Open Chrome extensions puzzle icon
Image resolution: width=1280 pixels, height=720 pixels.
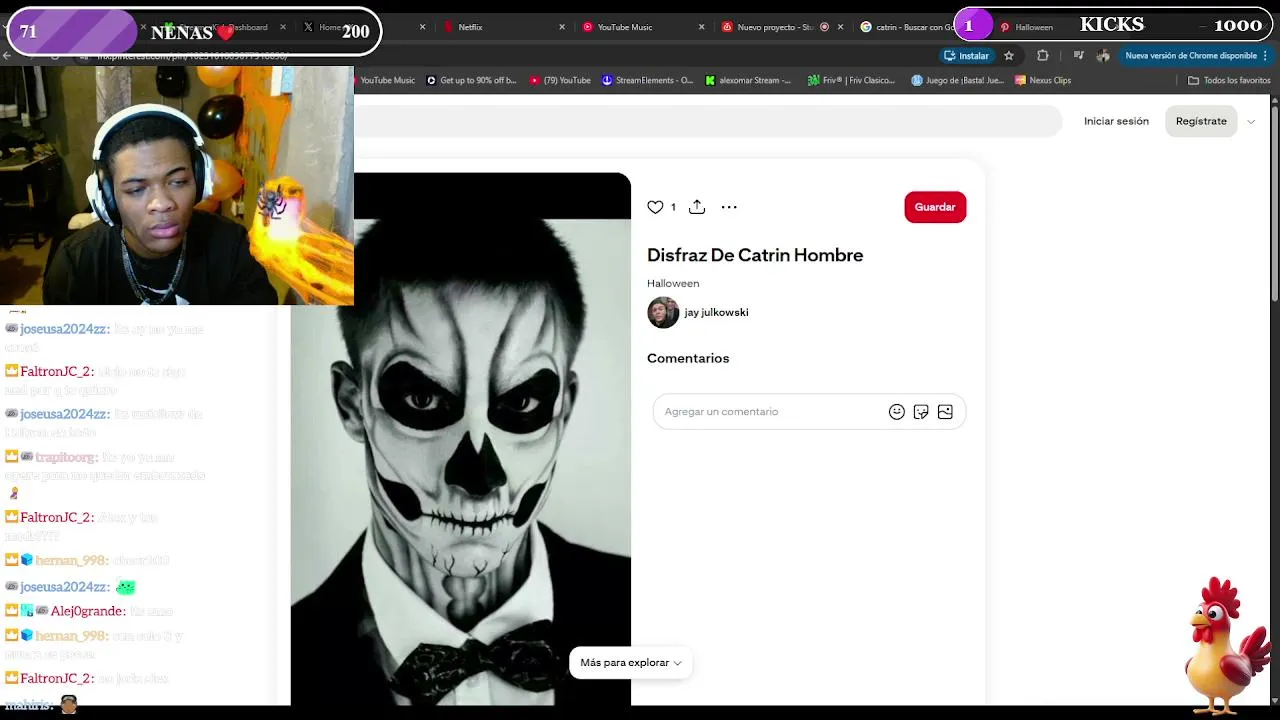pyautogui.click(x=1043, y=56)
